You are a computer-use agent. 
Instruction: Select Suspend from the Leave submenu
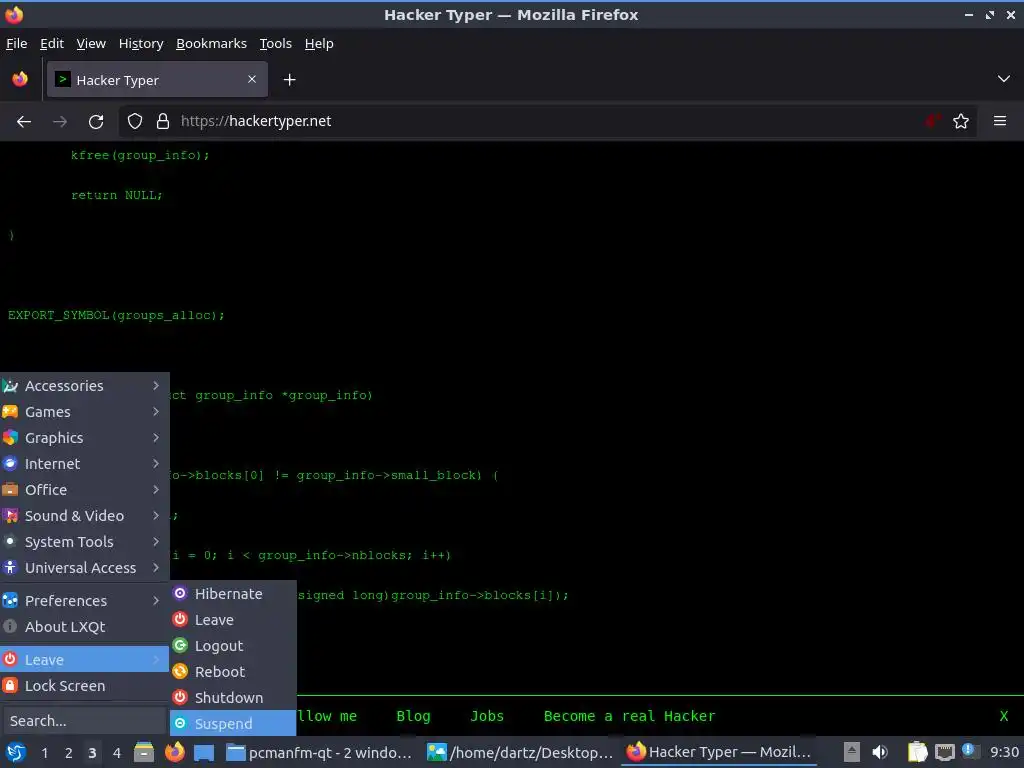click(x=233, y=724)
